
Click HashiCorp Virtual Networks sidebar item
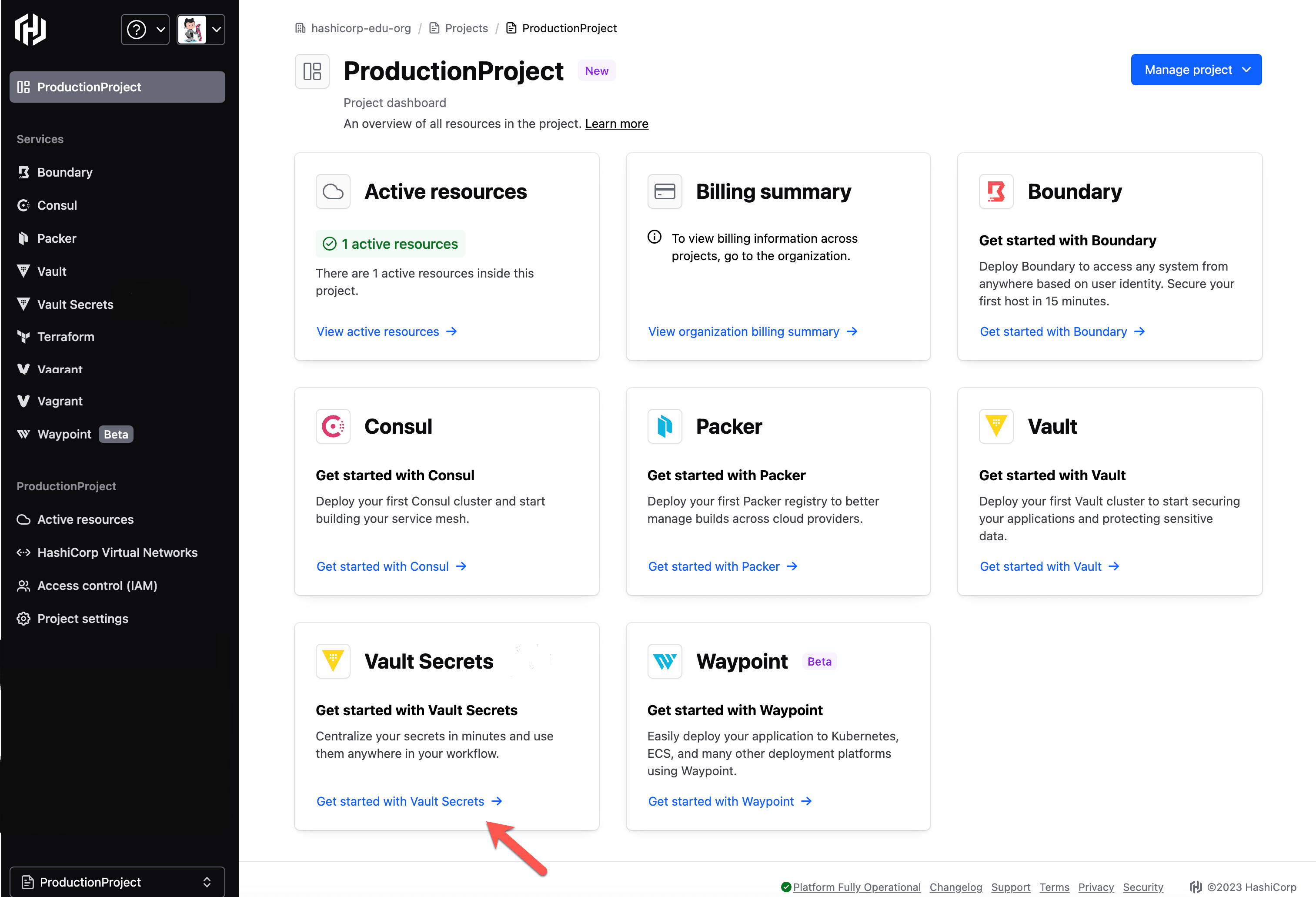116,552
